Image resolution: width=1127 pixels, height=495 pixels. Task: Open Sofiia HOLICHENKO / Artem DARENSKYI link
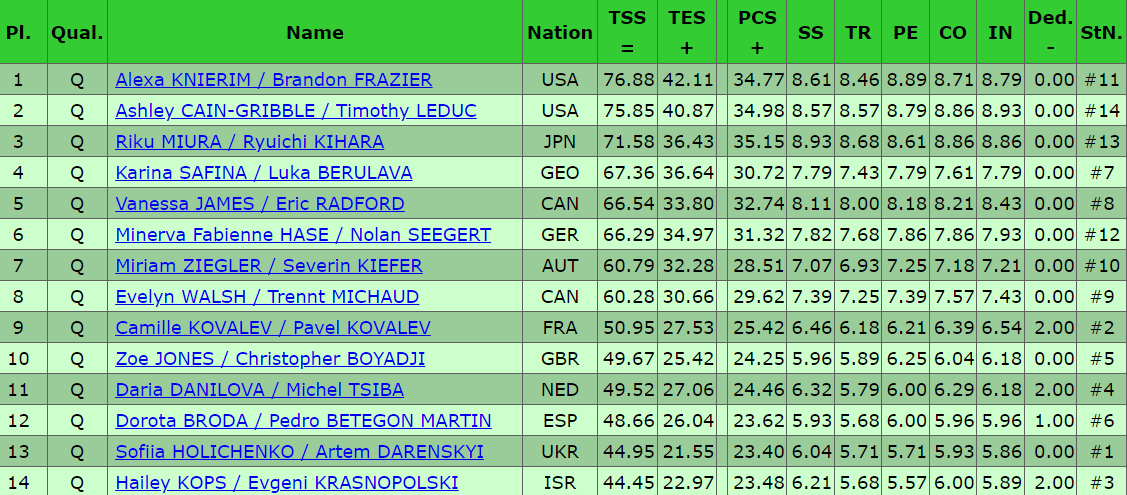pos(299,452)
